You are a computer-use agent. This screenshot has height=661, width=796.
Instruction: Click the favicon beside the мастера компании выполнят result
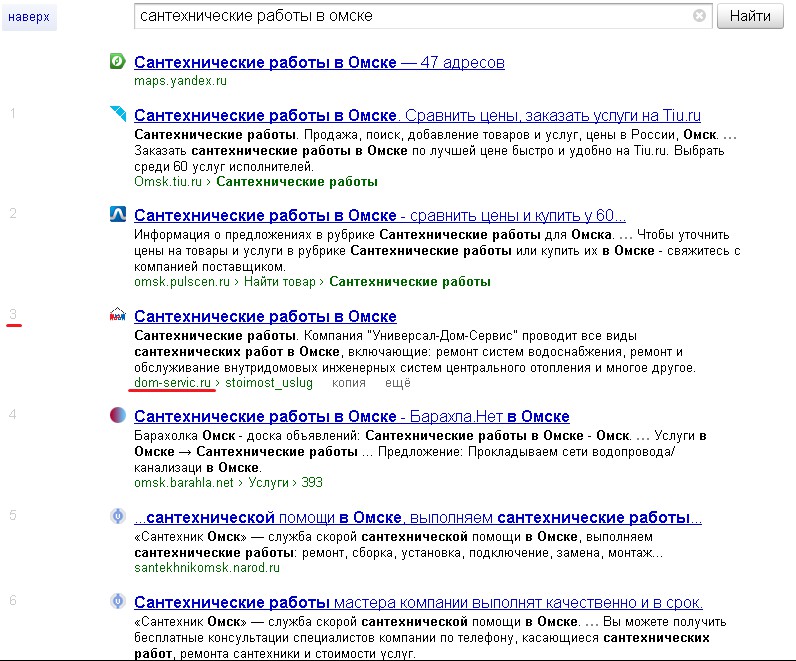tap(118, 601)
